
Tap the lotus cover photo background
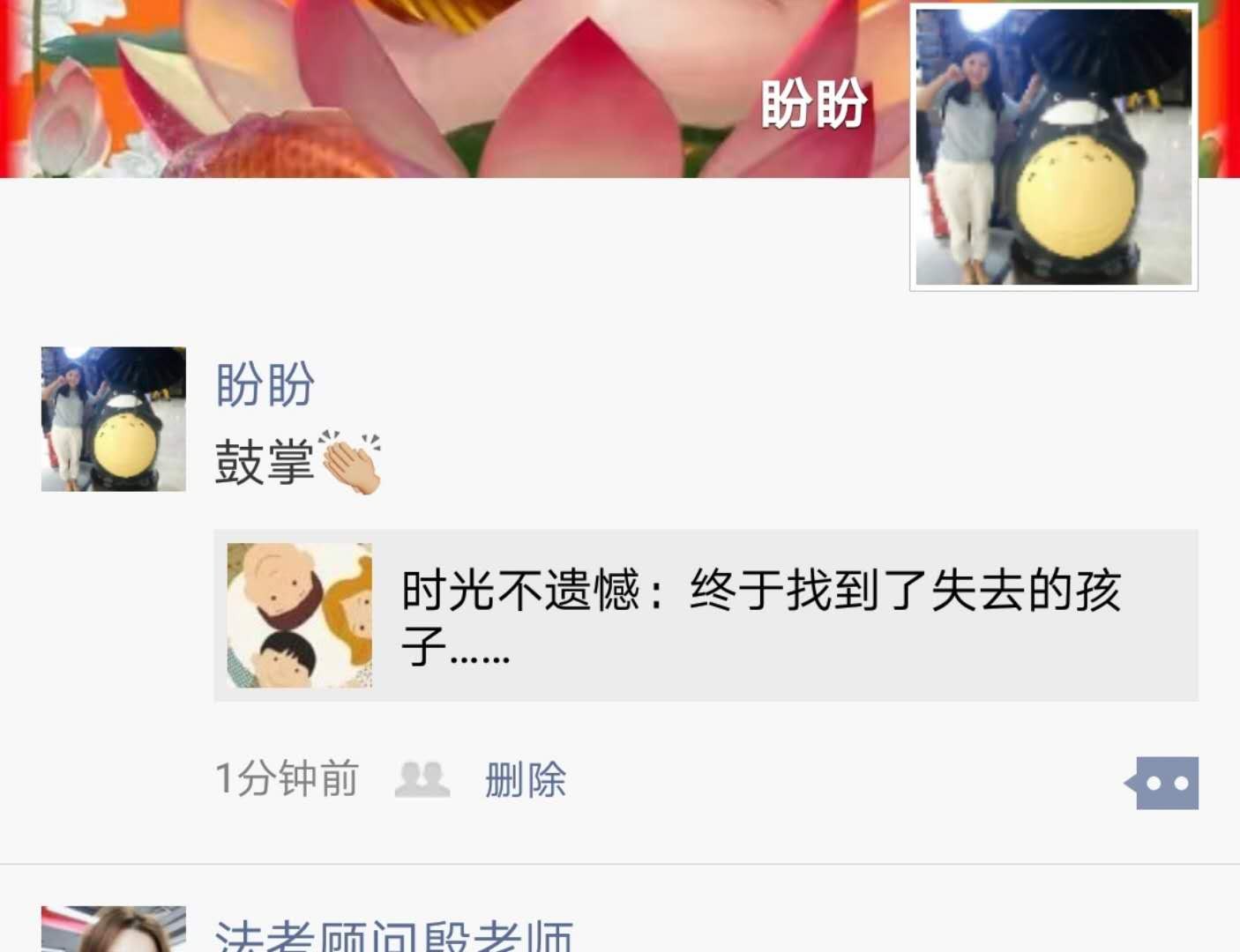pyautogui.click(x=441, y=88)
